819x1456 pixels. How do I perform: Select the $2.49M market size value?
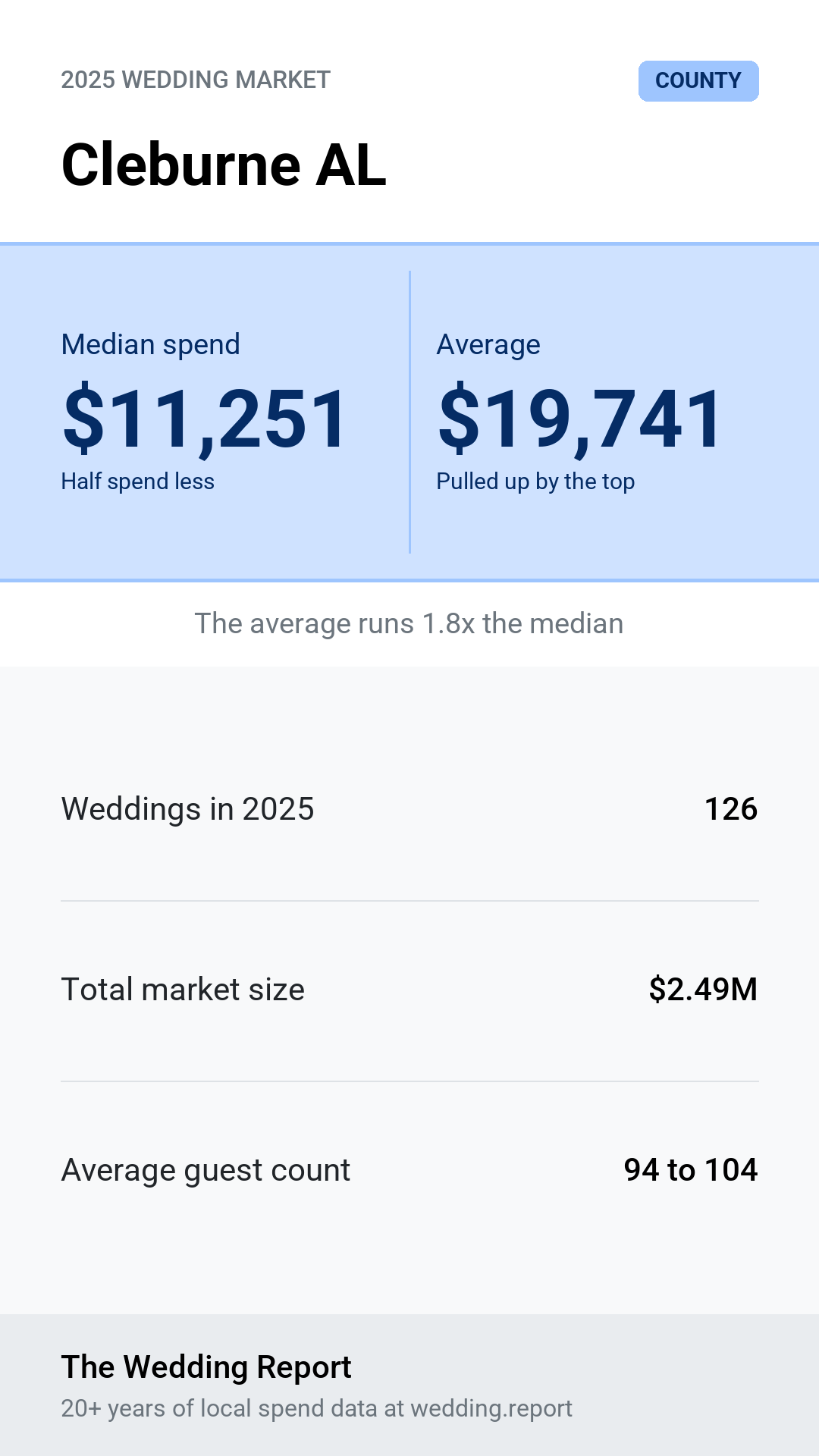coord(703,990)
